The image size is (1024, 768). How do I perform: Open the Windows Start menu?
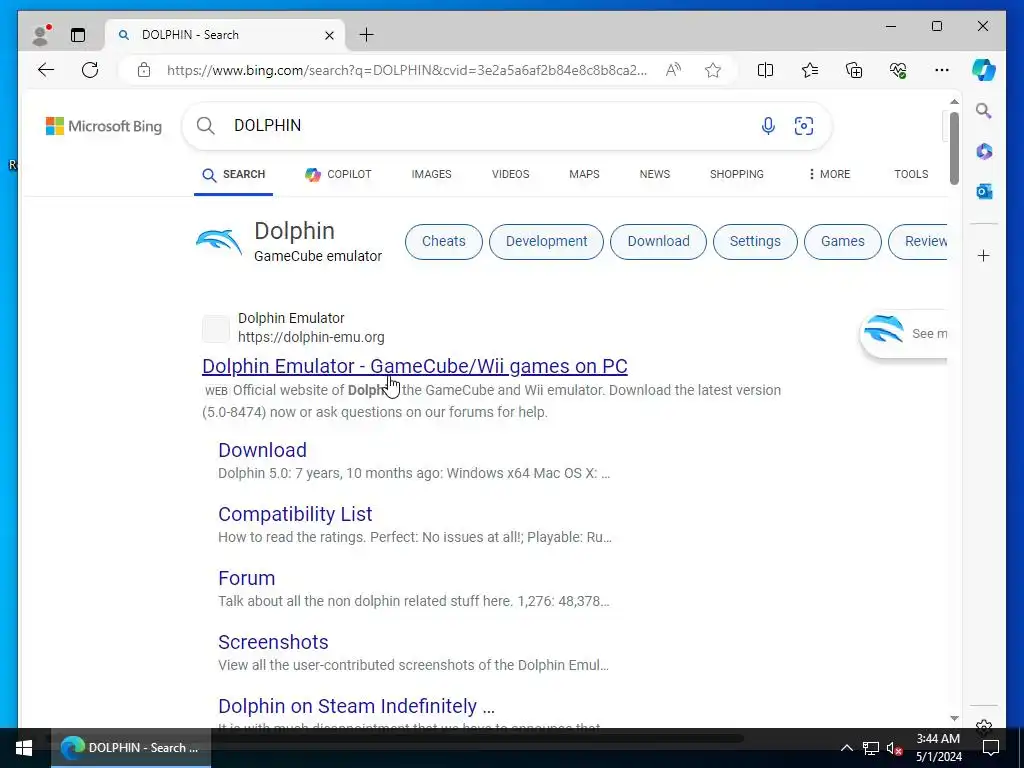[x=24, y=748]
